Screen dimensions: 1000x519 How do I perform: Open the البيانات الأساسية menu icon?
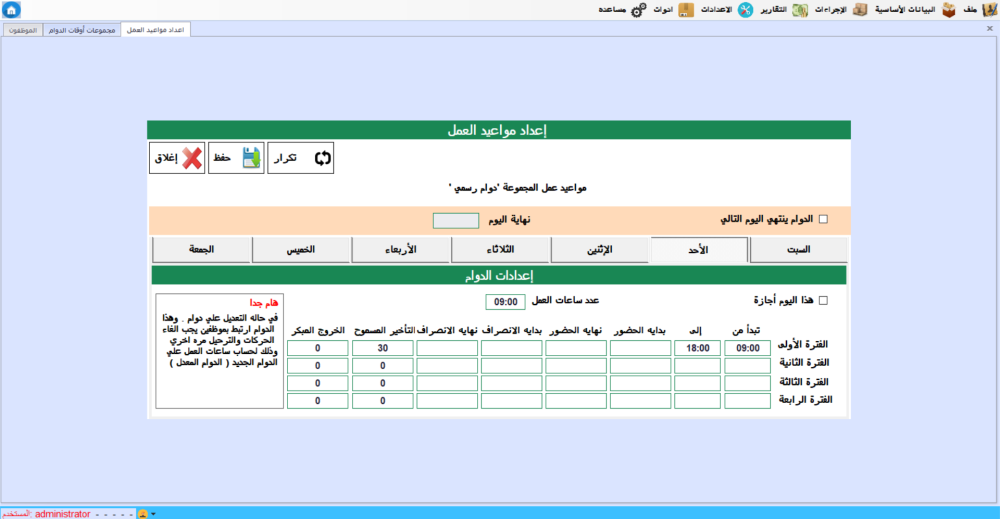pyautogui.click(x=948, y=10)
